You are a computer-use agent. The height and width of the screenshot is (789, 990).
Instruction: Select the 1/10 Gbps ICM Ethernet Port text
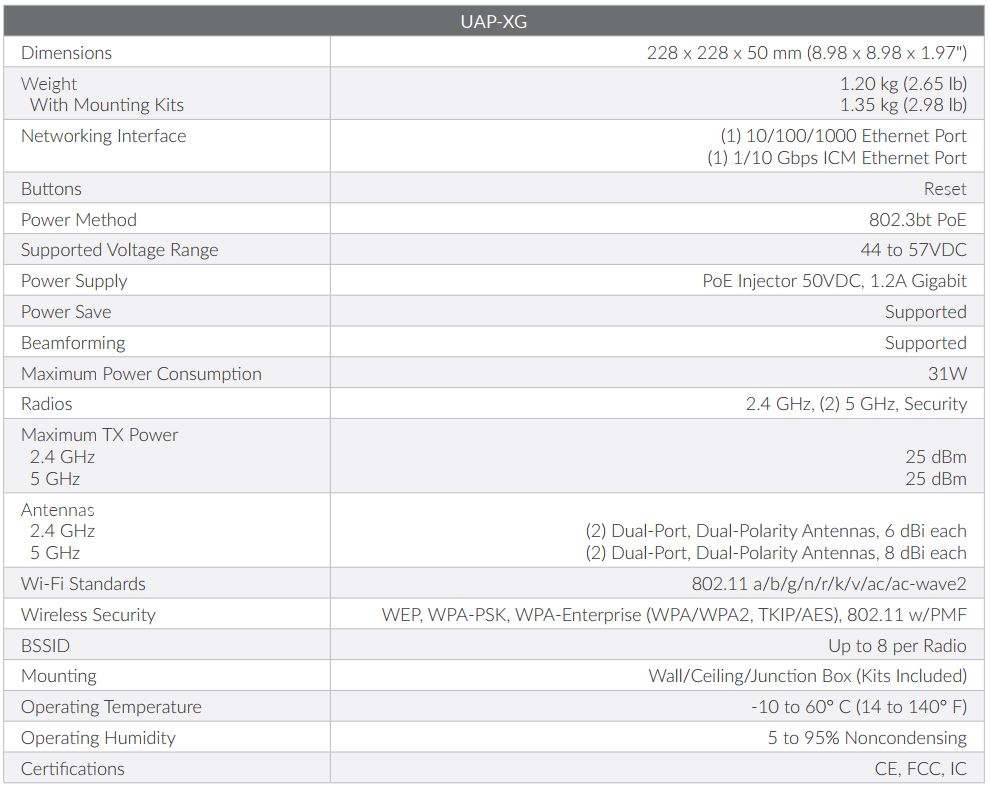coord(836,158)
